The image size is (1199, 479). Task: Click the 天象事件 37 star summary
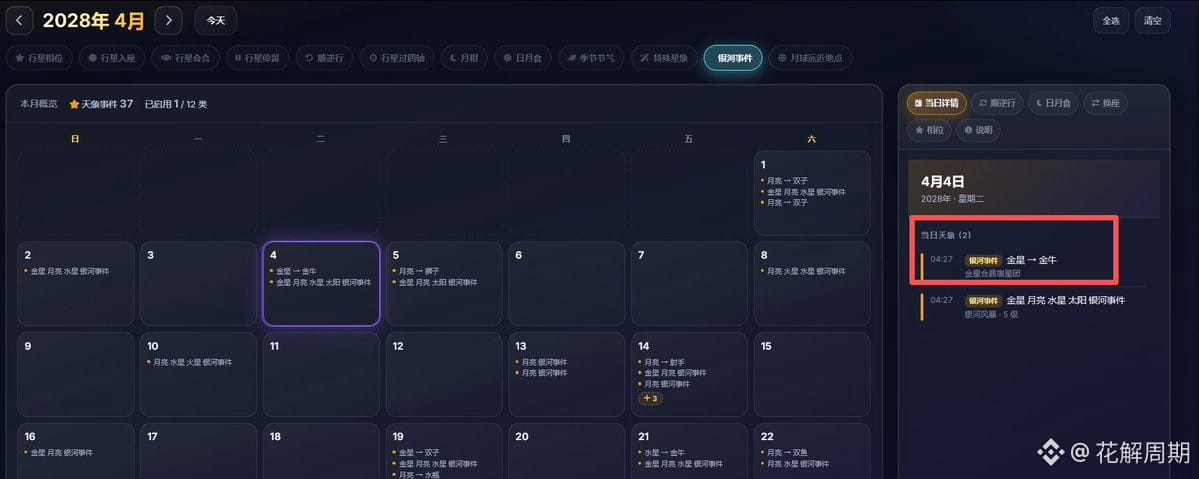point(101,104)
